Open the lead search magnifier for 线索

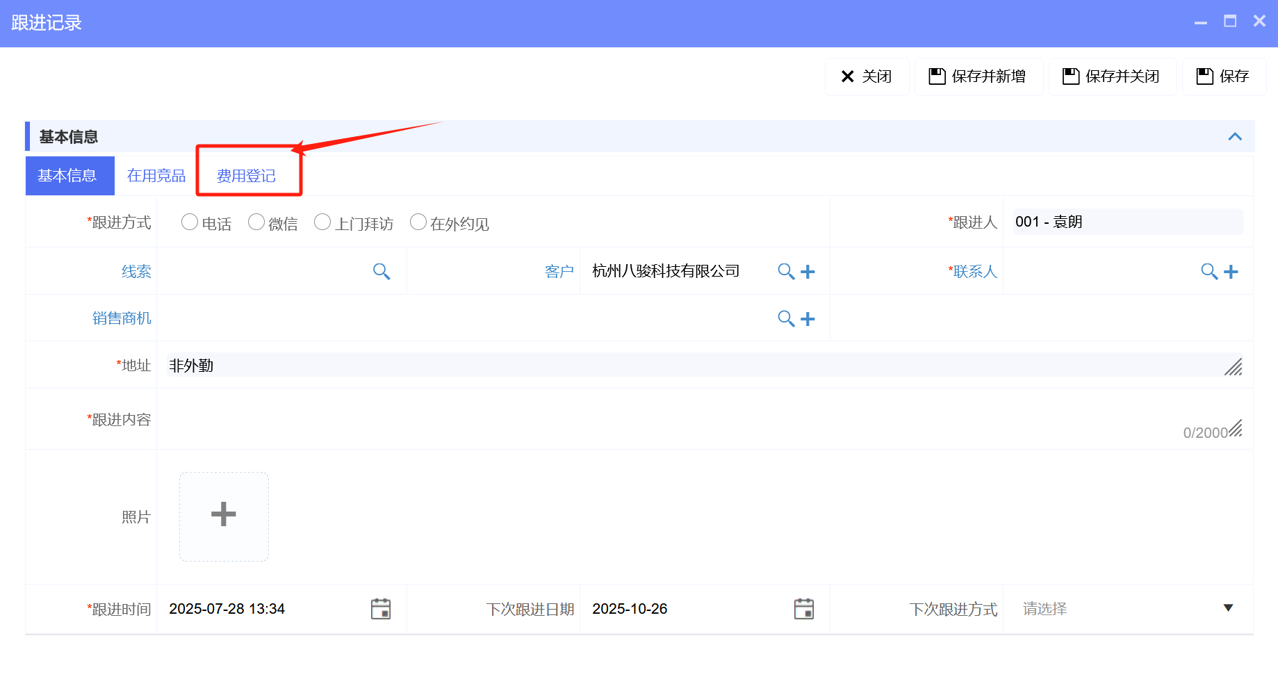[381, 271]
